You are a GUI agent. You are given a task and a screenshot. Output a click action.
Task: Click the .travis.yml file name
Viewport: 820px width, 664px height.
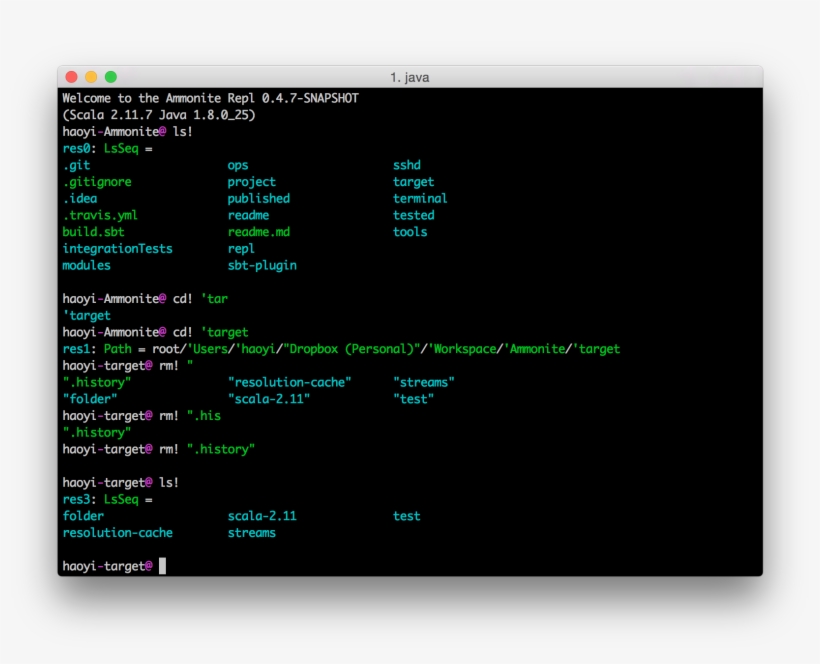click(100, 215)
